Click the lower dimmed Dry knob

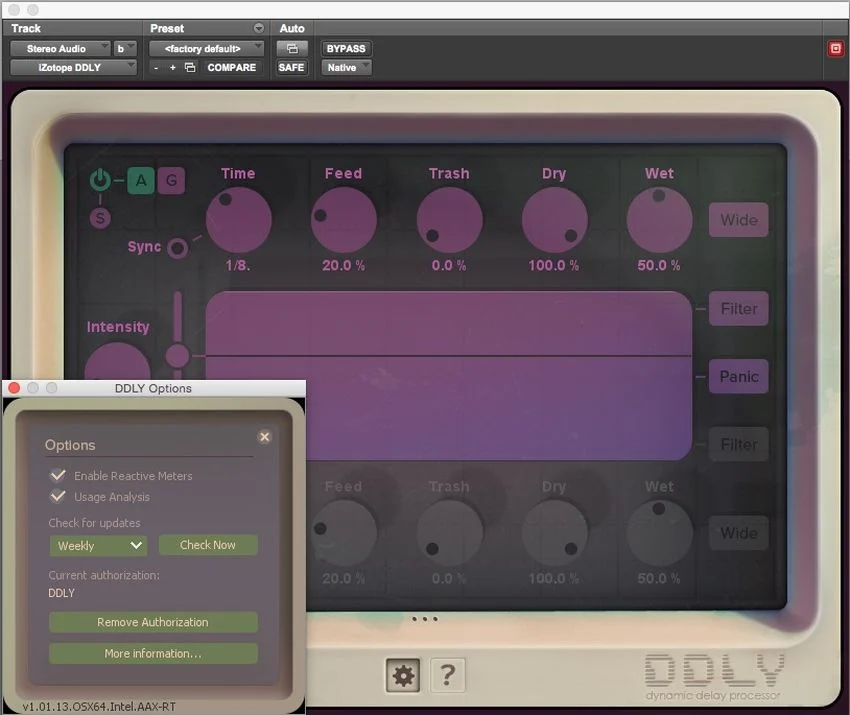click(555, 533)
